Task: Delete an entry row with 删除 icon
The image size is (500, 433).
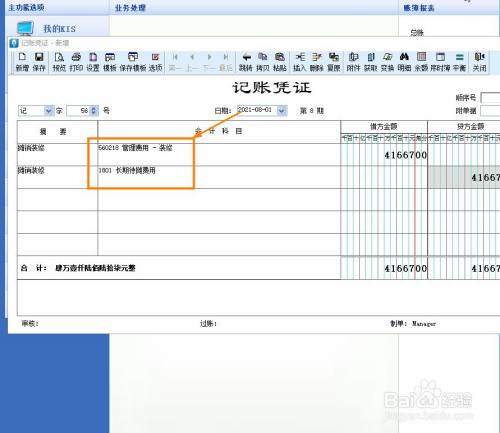Action: coord(316,62)
